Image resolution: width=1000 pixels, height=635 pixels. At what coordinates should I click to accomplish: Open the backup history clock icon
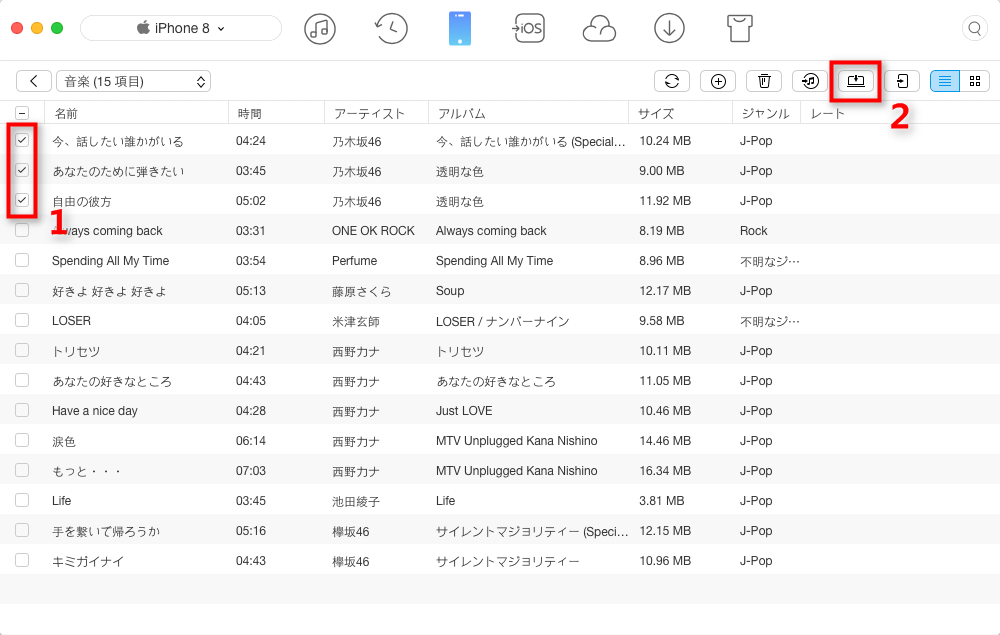click(x=390, y=29)
